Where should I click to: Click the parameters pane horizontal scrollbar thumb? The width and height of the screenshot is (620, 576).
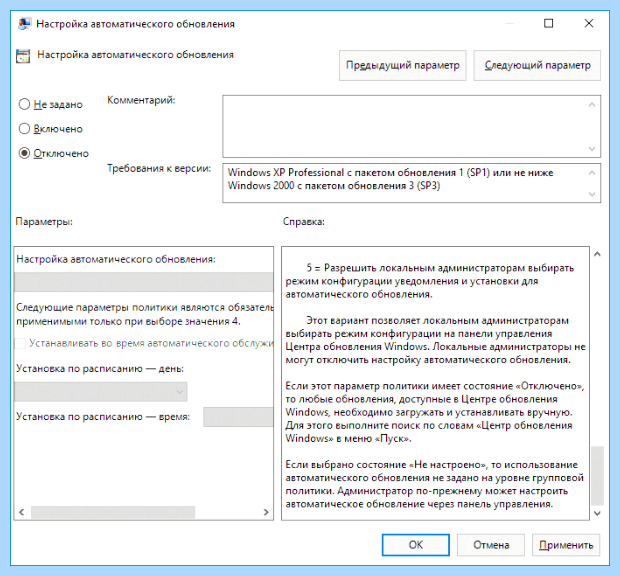[x=113, y=512]
